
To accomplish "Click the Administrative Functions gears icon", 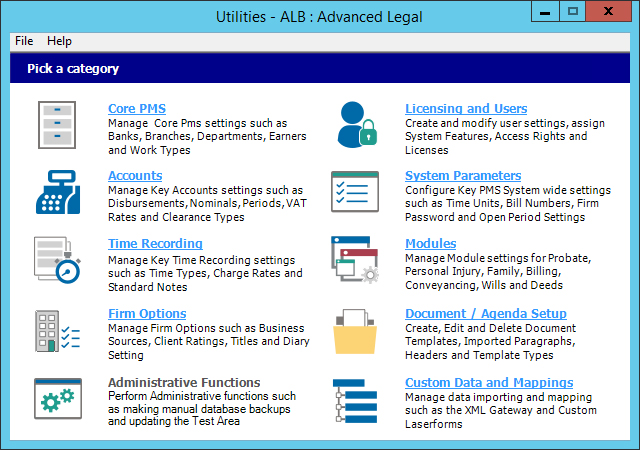I will [x=56, y=398].
